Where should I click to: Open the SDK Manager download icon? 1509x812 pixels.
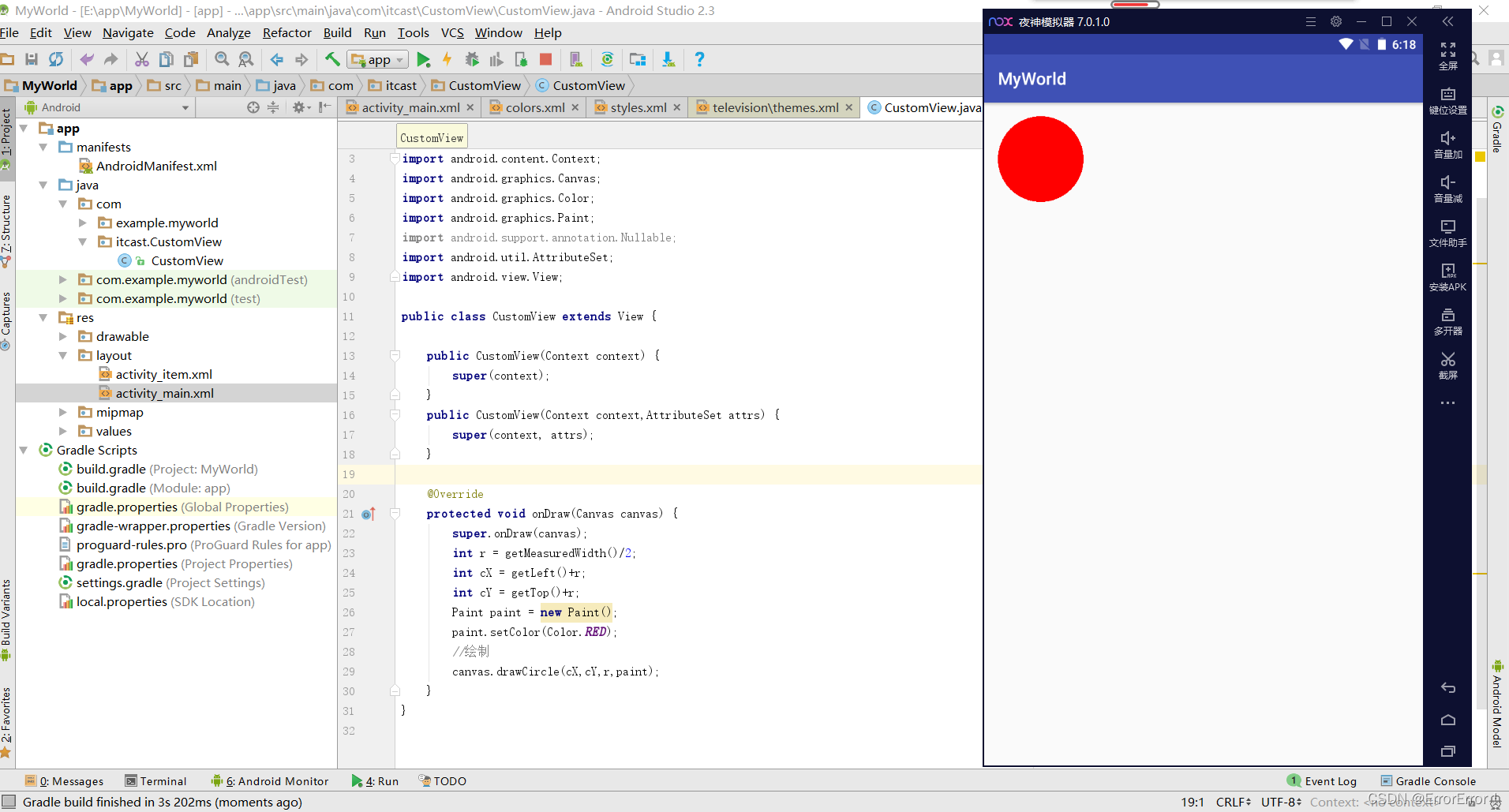click(x=668, y=59)
